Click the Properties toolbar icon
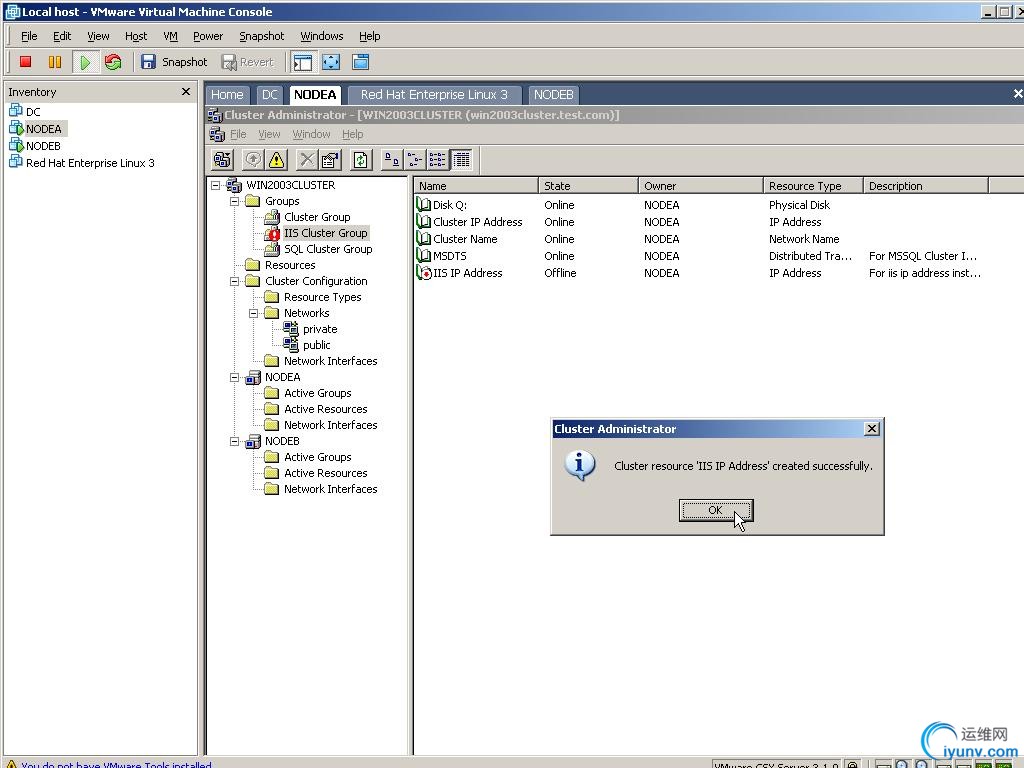The width and height of the screenshot is (1024, 768). pyautogui.click(x=330, y=159)
